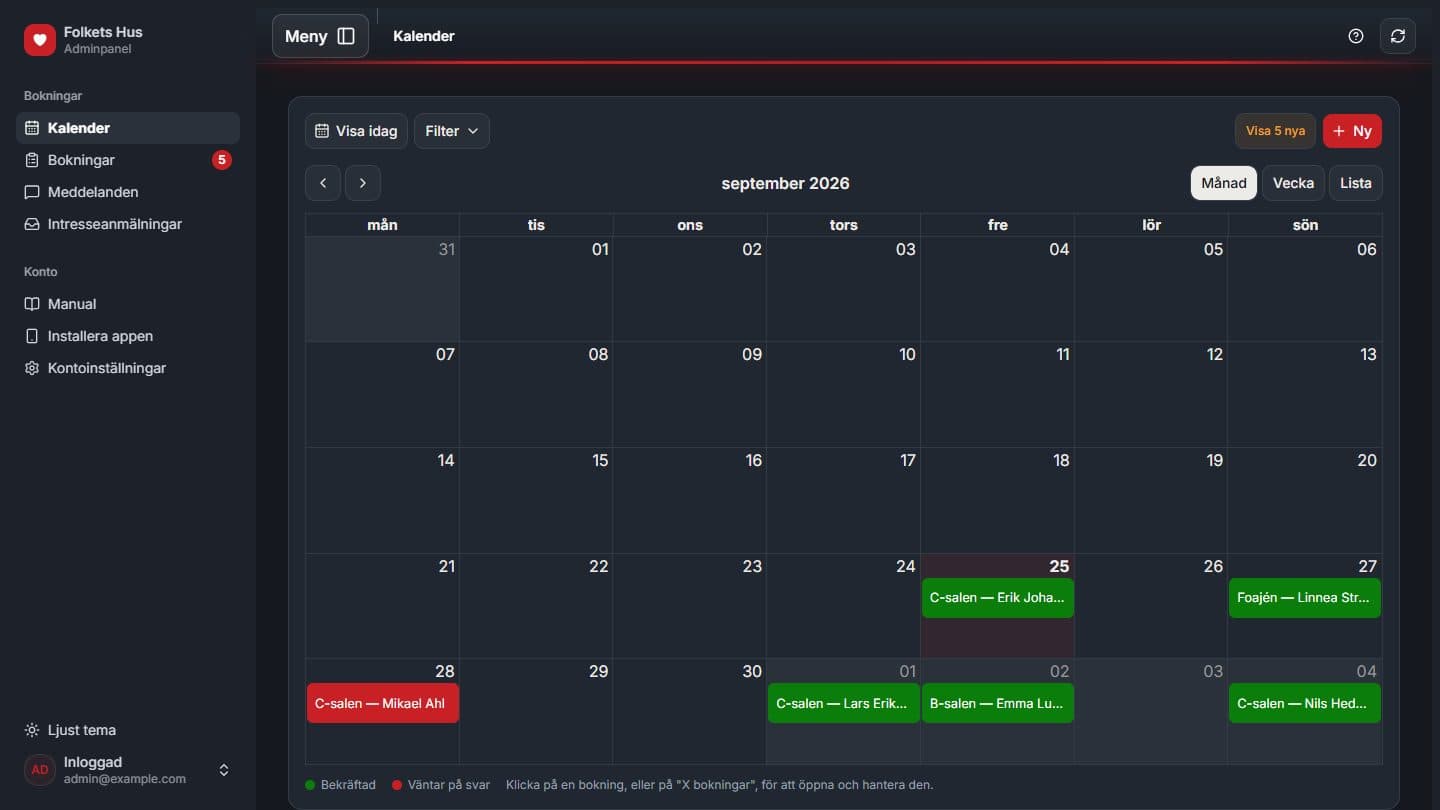The height and width of the screenshot is (810, 1440).
Task: Click the Folkets Hus heart logo
Action: click(40, 40)
